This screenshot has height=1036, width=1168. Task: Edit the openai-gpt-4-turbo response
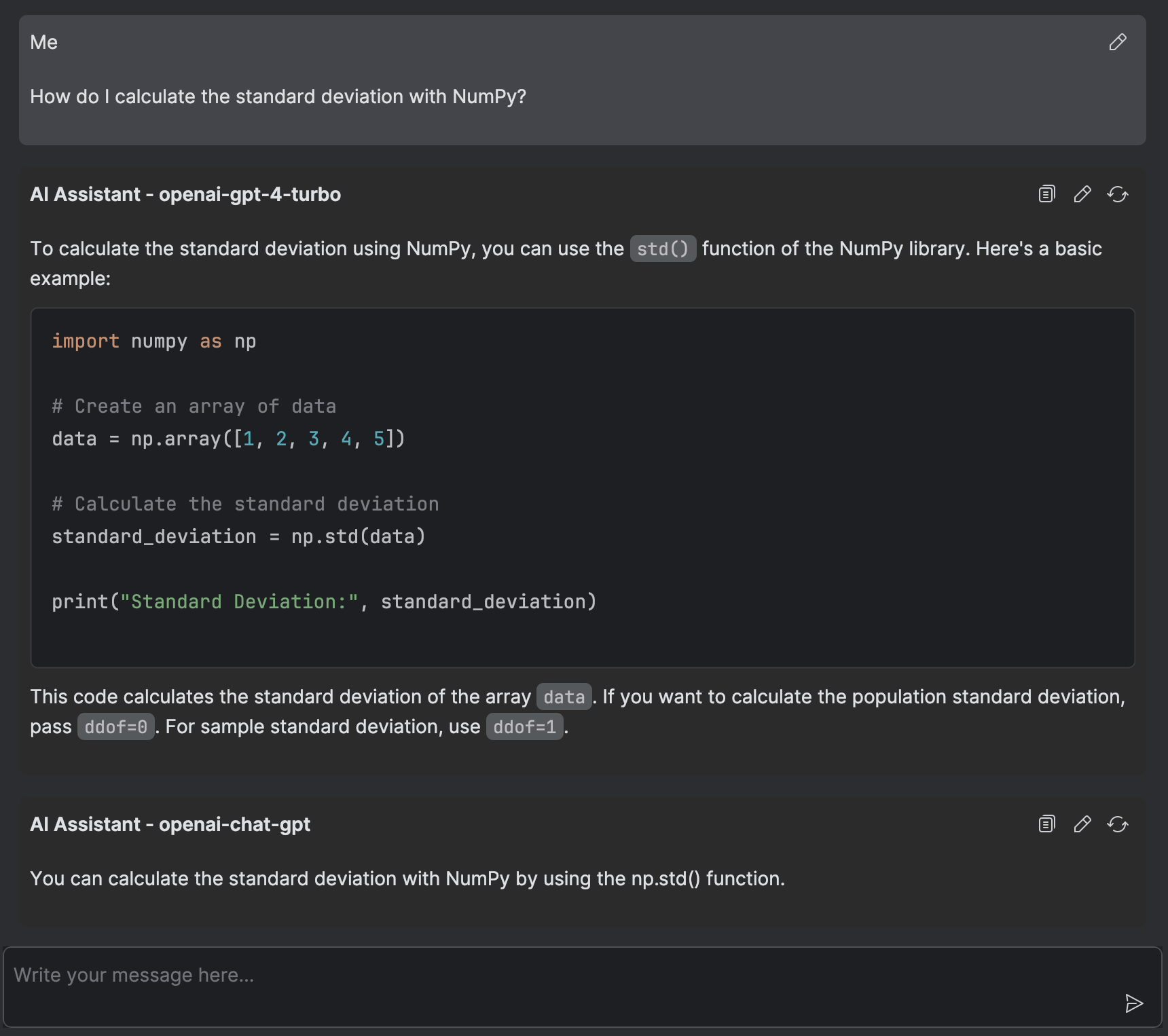pos(1082,194)
